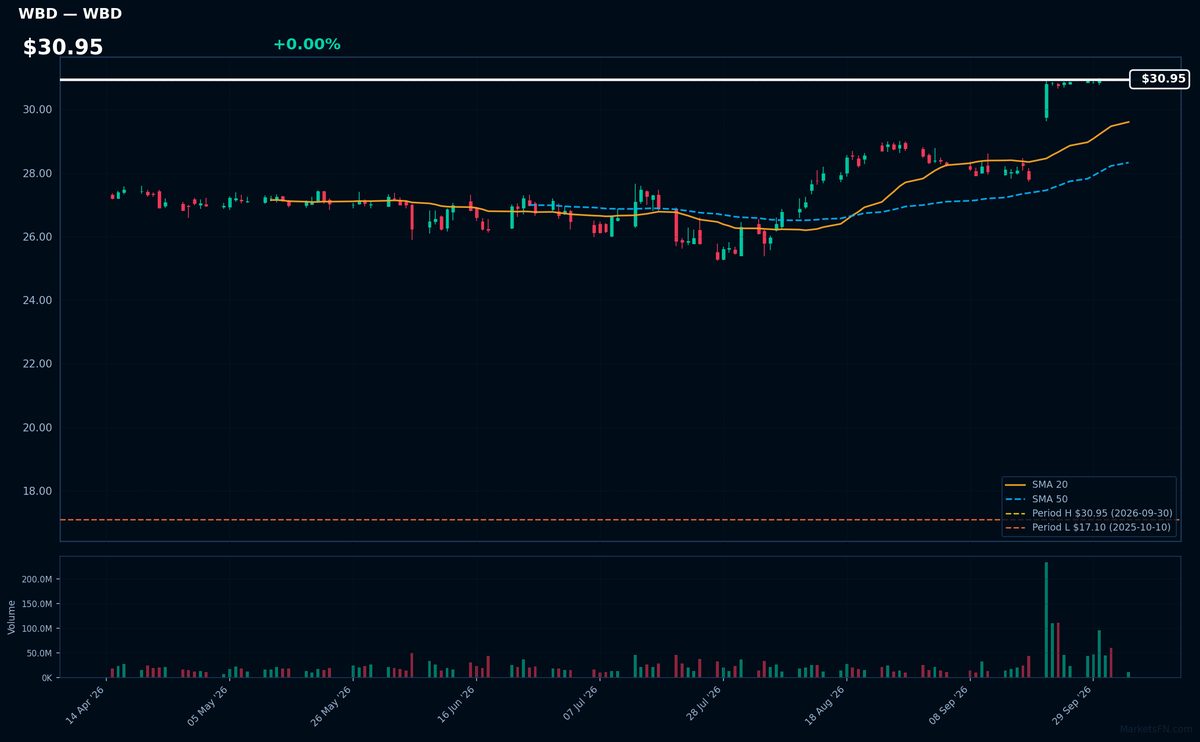The image size is (1200, 742).
Task: Click the 200.0M volume axis label
Action: pos(36,579)
